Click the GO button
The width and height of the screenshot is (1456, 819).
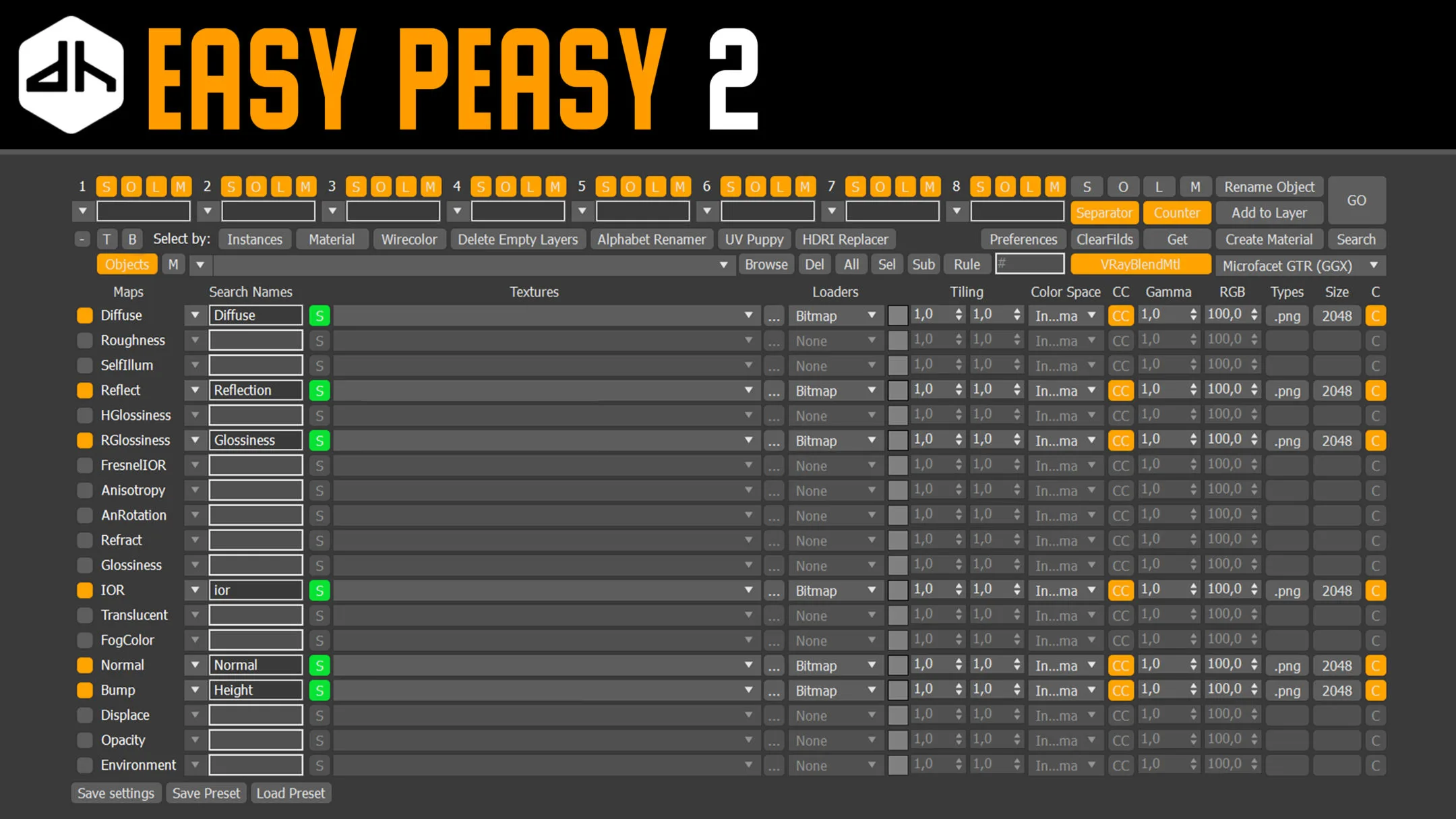pos(1356,200)
